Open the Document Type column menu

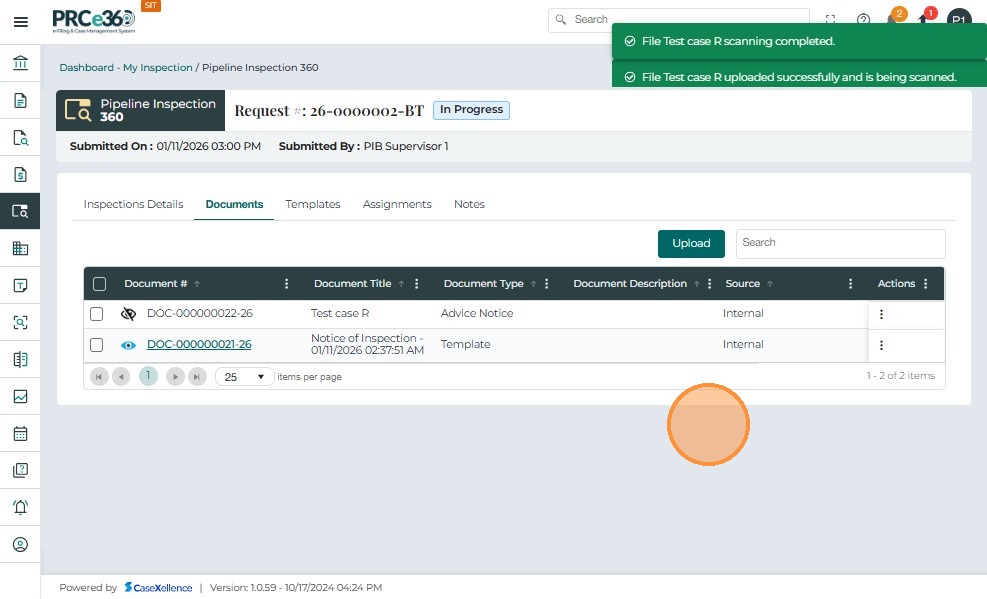pyautogui.click(x=546, y=284)
